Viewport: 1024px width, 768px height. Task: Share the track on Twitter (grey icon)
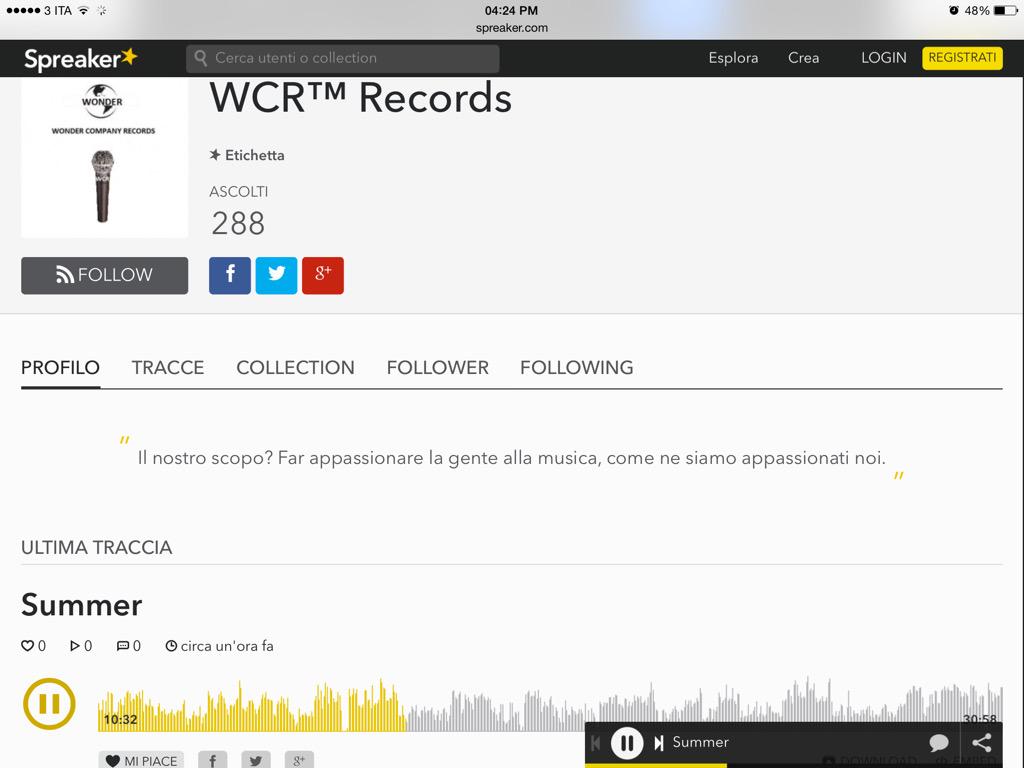255,760
